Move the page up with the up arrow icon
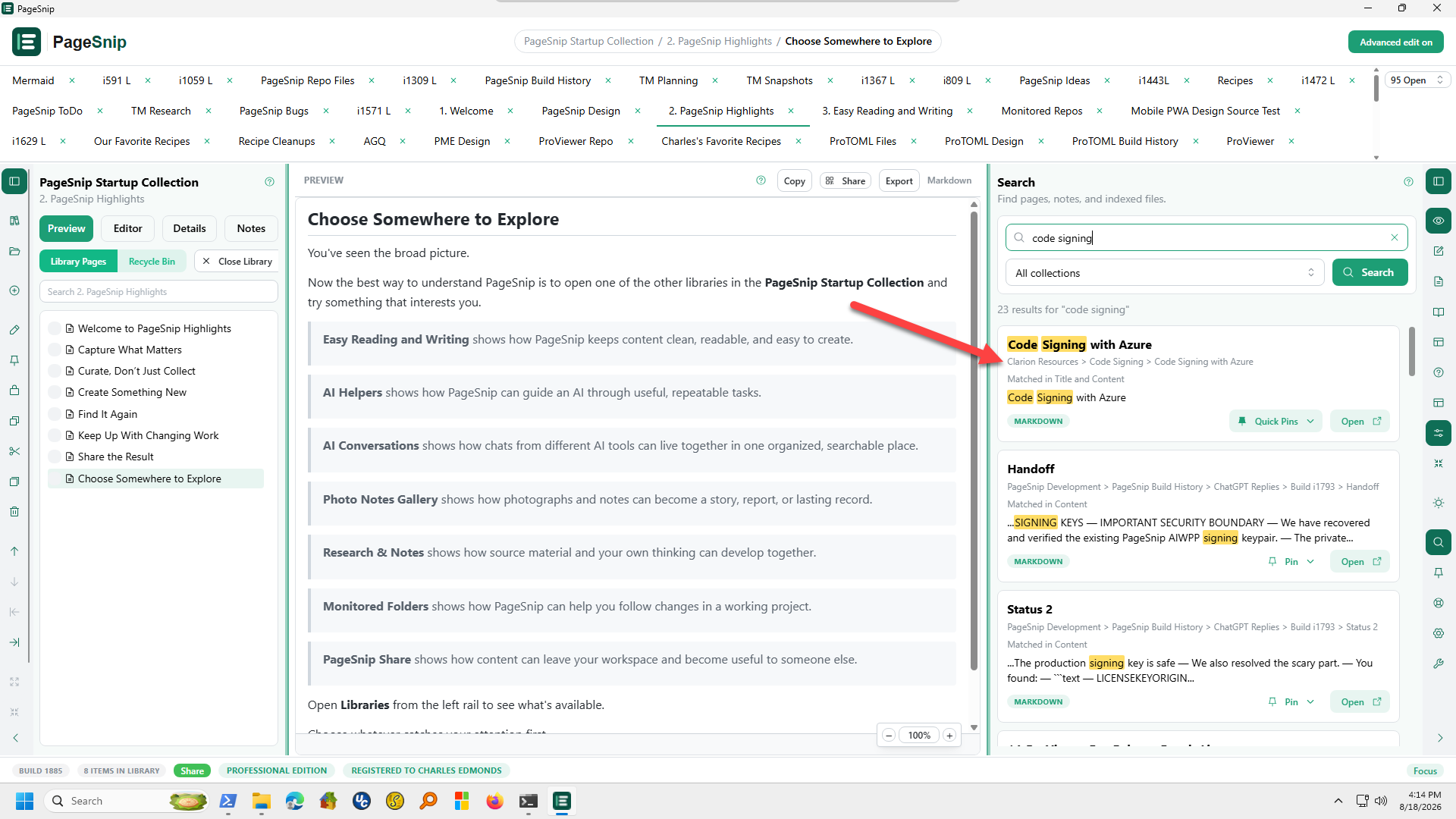 pyautogui.click(x=14, y=551)
